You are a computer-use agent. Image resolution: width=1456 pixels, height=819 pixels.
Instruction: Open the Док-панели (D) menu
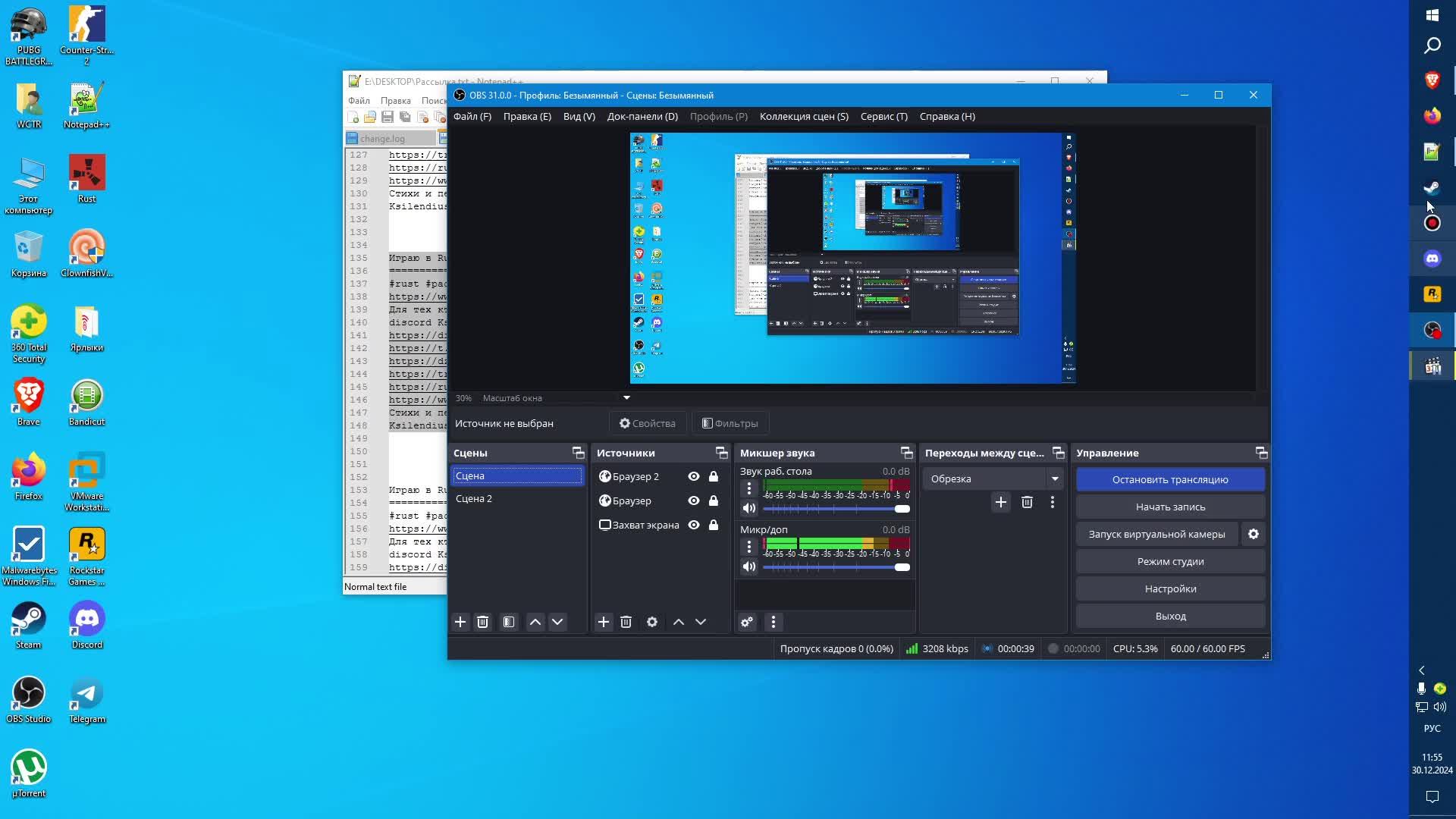642,116
